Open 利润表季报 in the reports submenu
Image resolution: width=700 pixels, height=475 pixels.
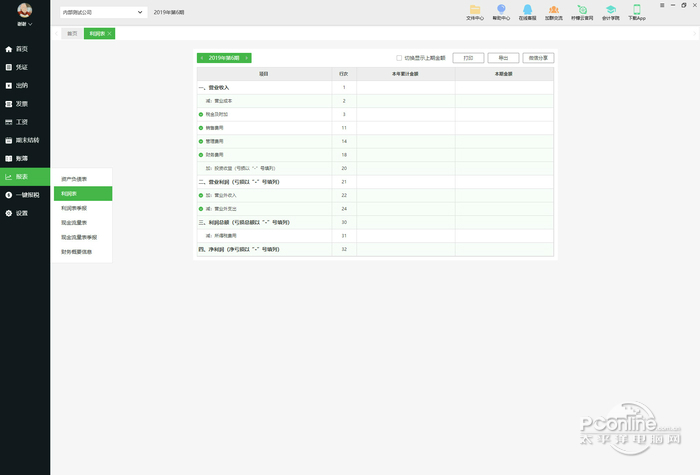pos(83,208)
